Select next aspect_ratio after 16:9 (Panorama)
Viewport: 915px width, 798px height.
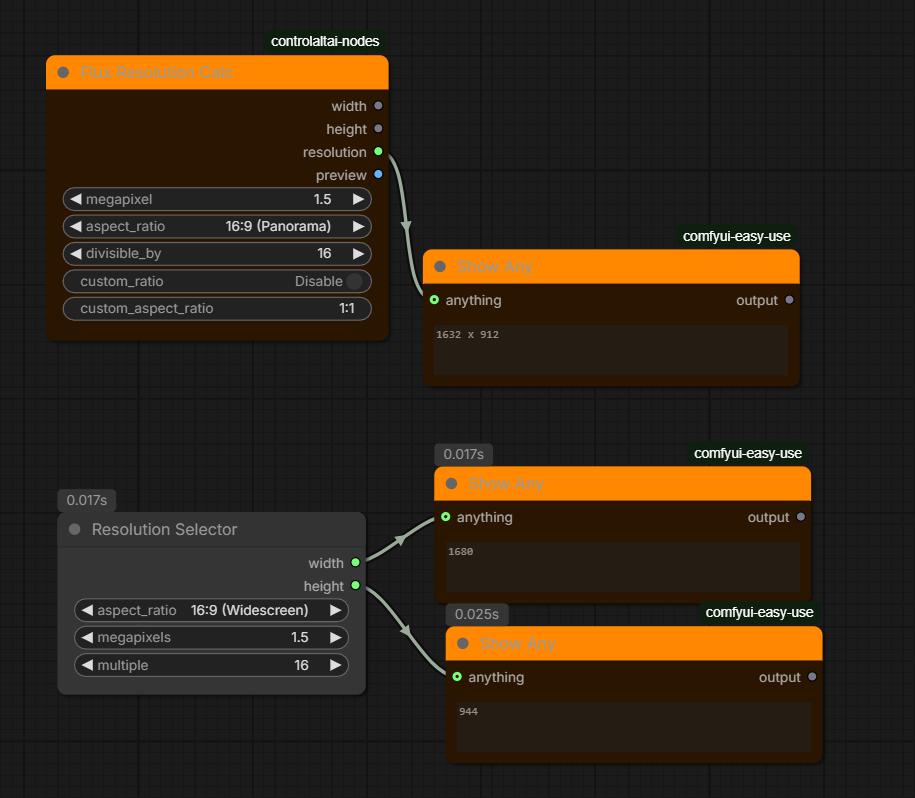tap(358, 226)
